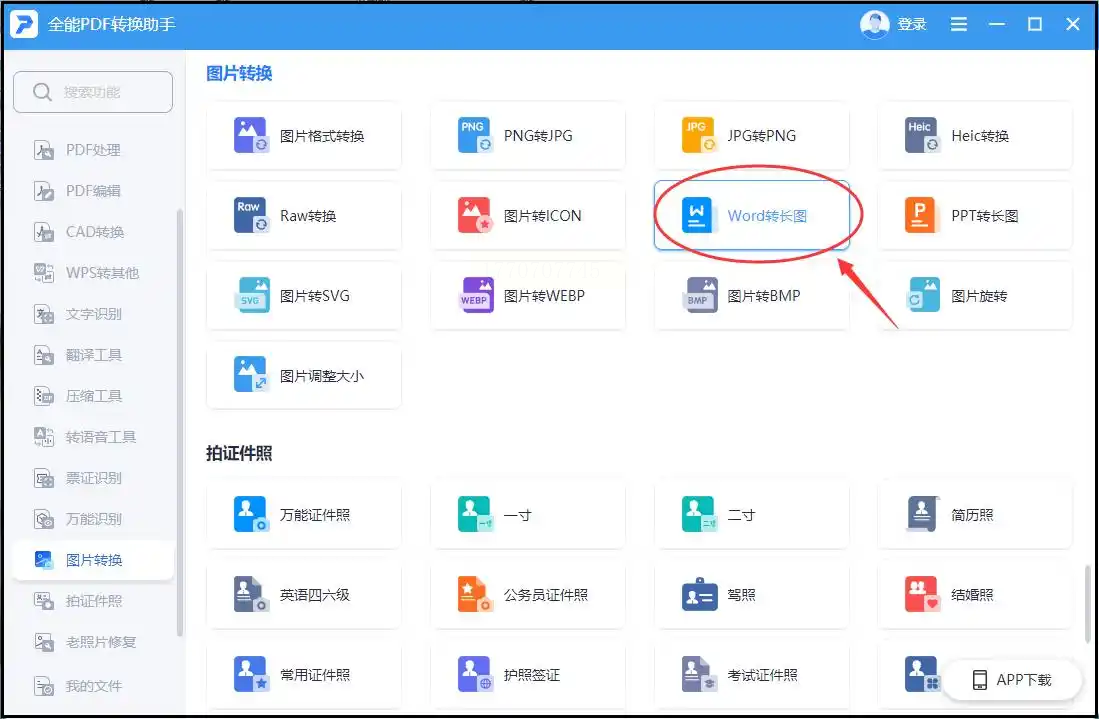Screen dimensions: 1099x719
Task: Click the 搜索功能 search field
Action: point(93,92)
